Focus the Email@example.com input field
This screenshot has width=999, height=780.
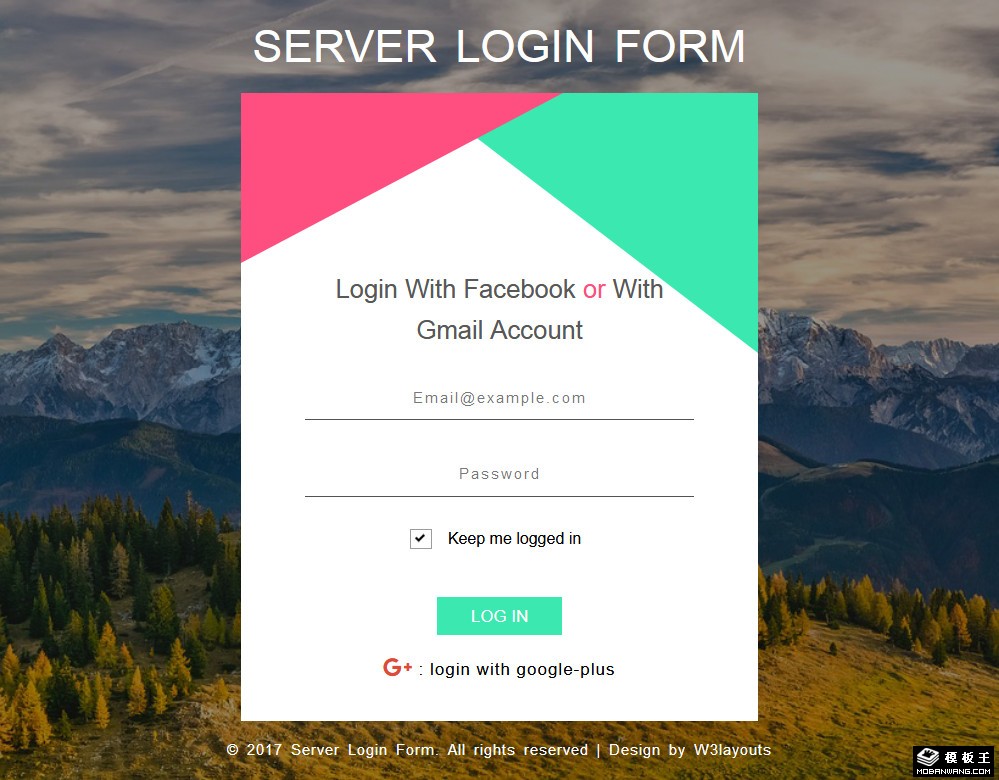(x=499, y=399)
